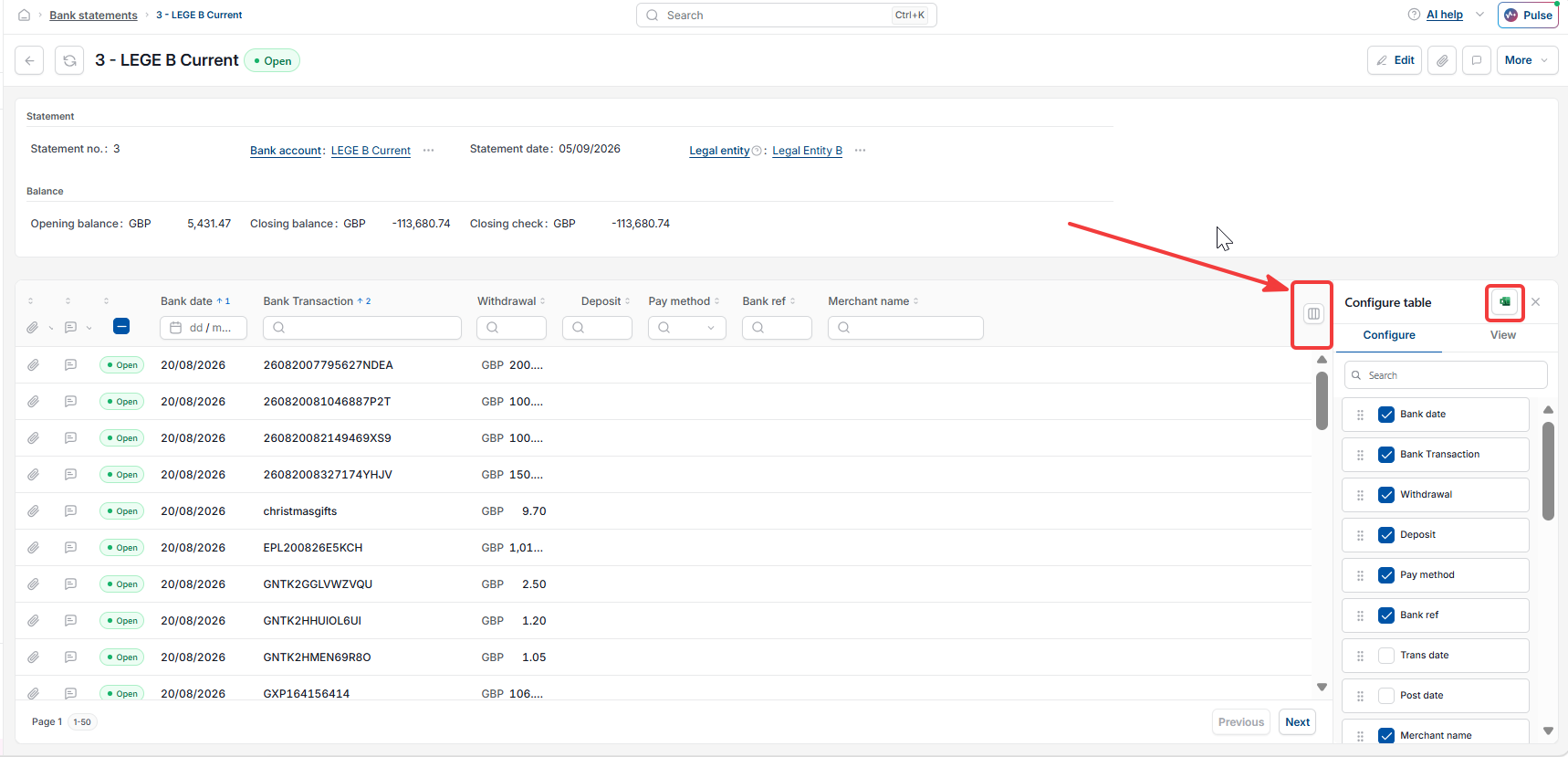
Task: Expand the chevron next to AI help
Action: (1479, 15)
